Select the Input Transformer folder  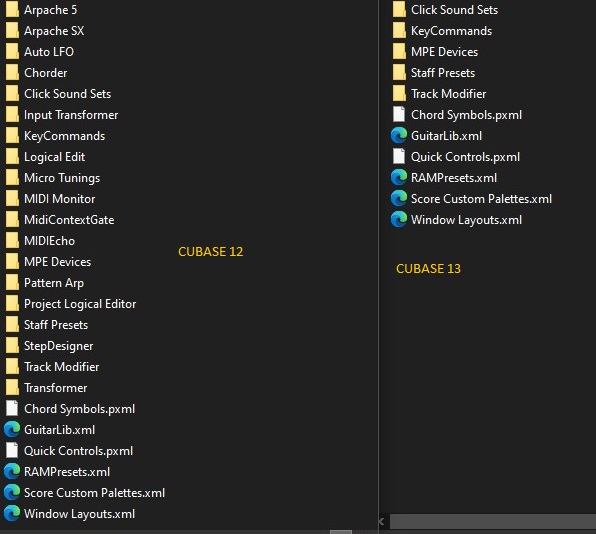[x=71, y=115]
